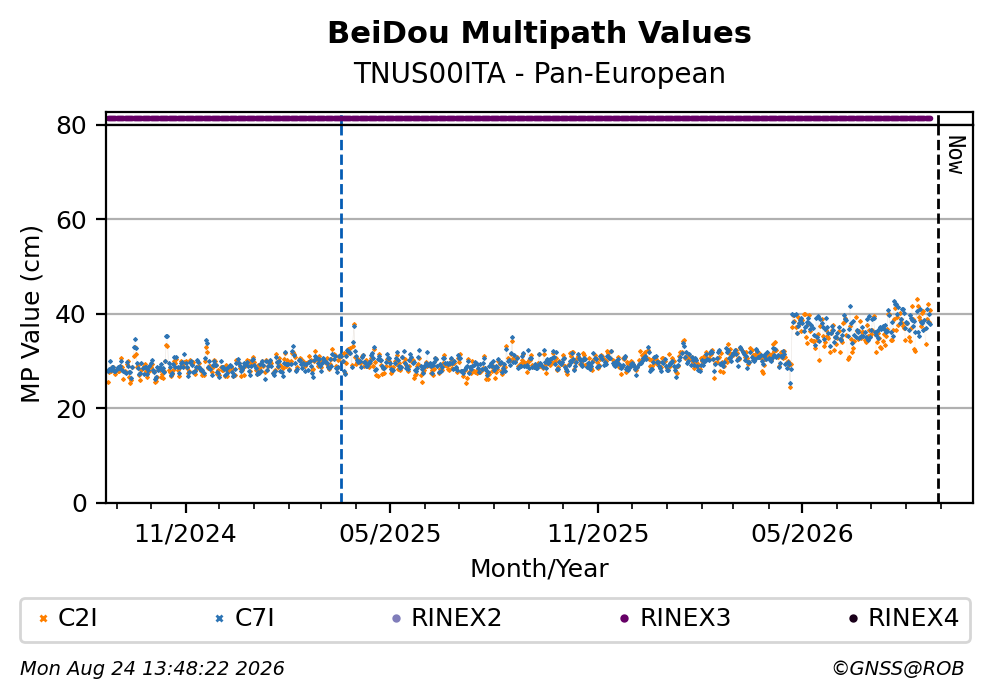Select the RINEX4 legend label
Screen dimensions: 993x699
point(913,618)
